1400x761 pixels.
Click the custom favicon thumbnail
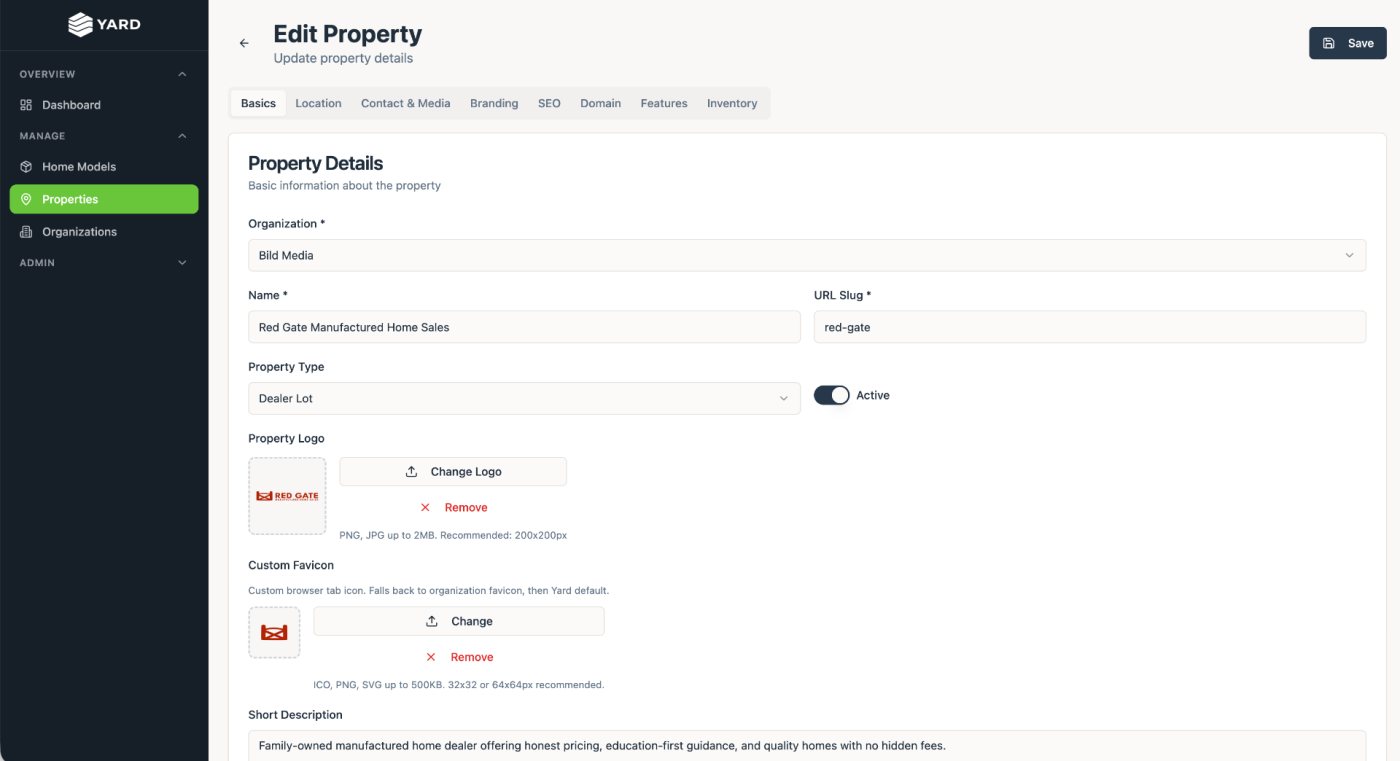click(x=274, y=633)
